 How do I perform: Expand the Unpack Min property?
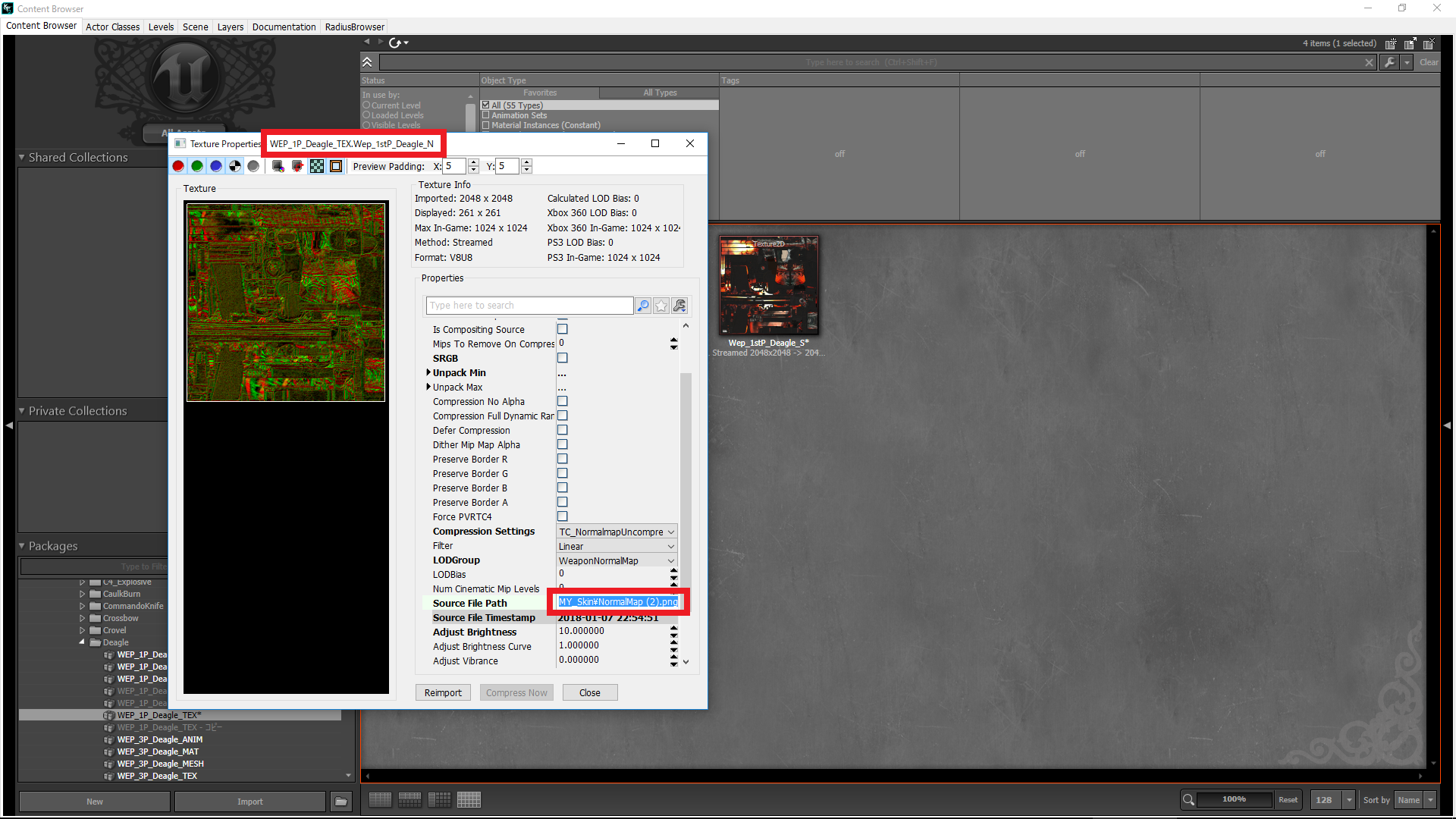(x=428, y=372)
